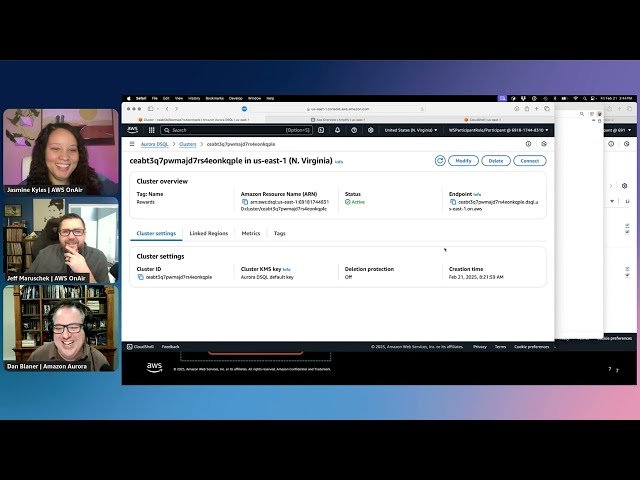Select Dan Blaner video thumbnail

click(61, 328)
